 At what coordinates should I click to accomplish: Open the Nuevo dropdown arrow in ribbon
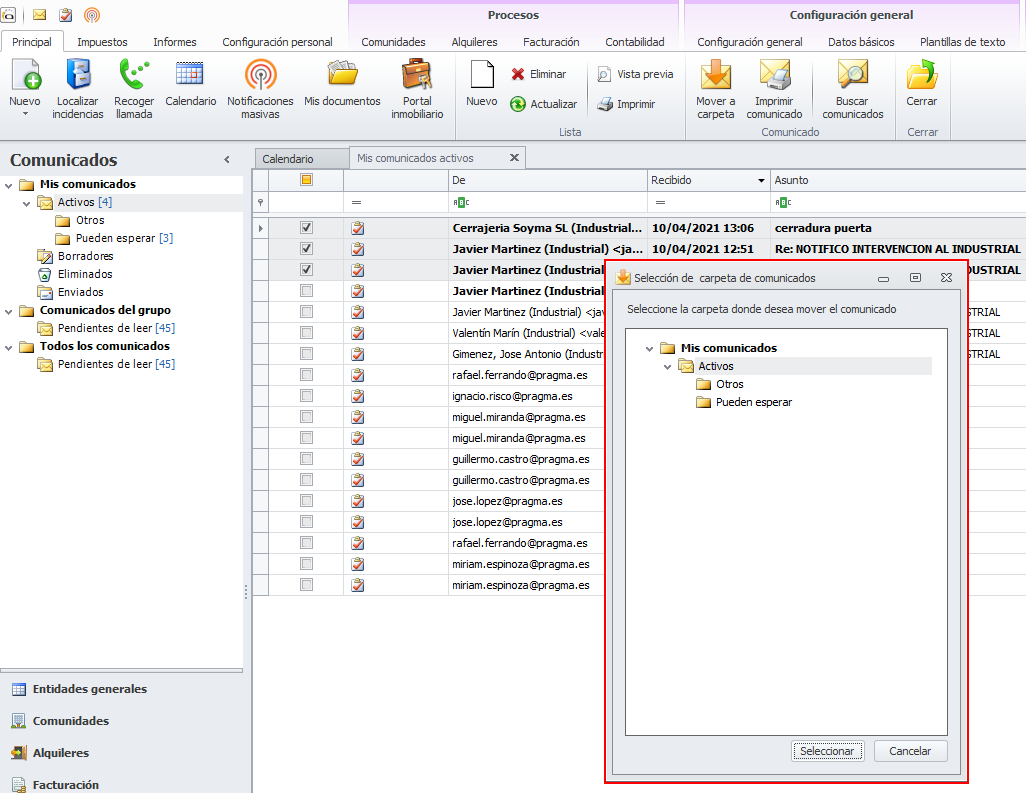[x=25, y=114]
